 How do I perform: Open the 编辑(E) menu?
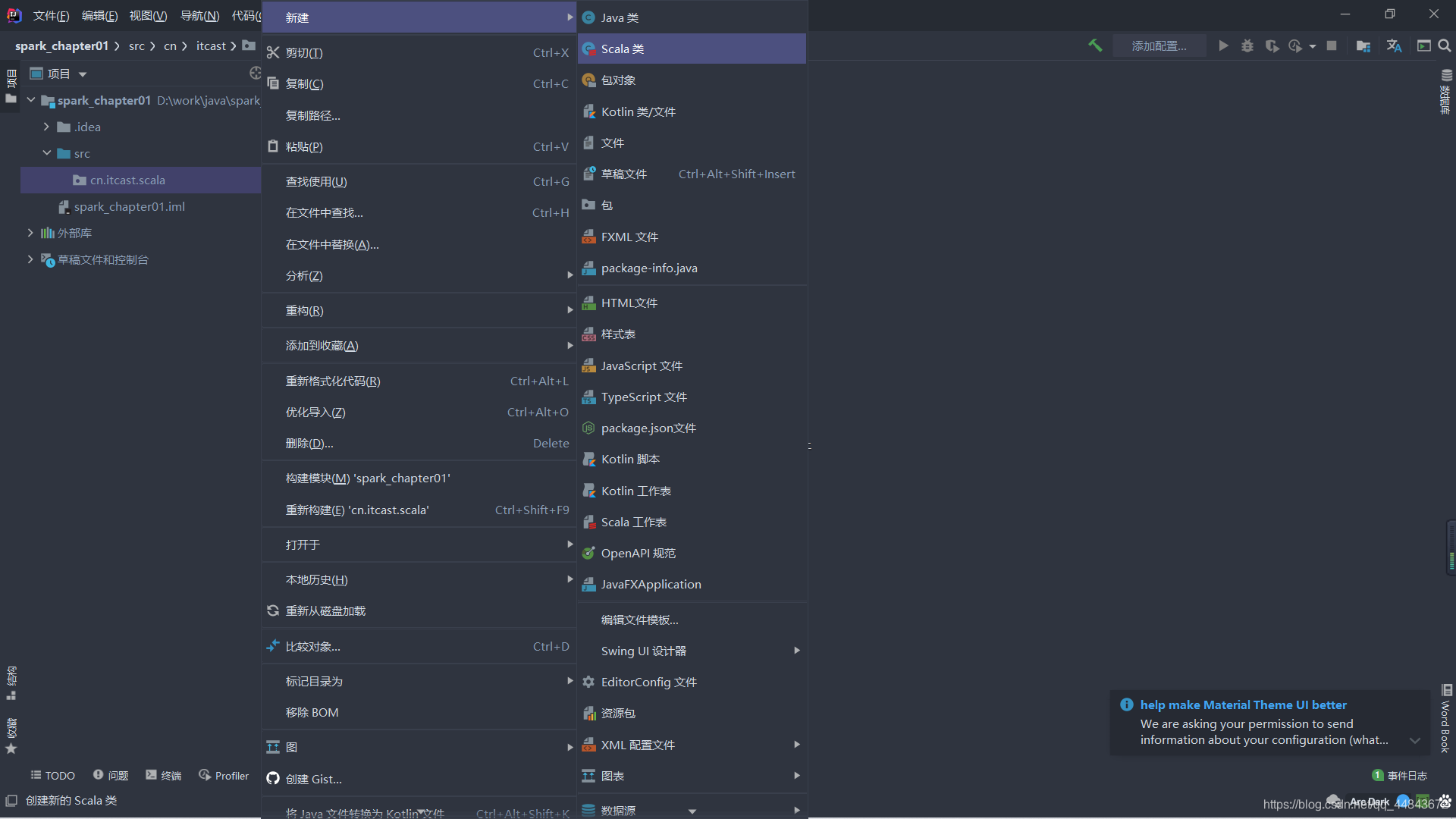click(x=99, y=15)
